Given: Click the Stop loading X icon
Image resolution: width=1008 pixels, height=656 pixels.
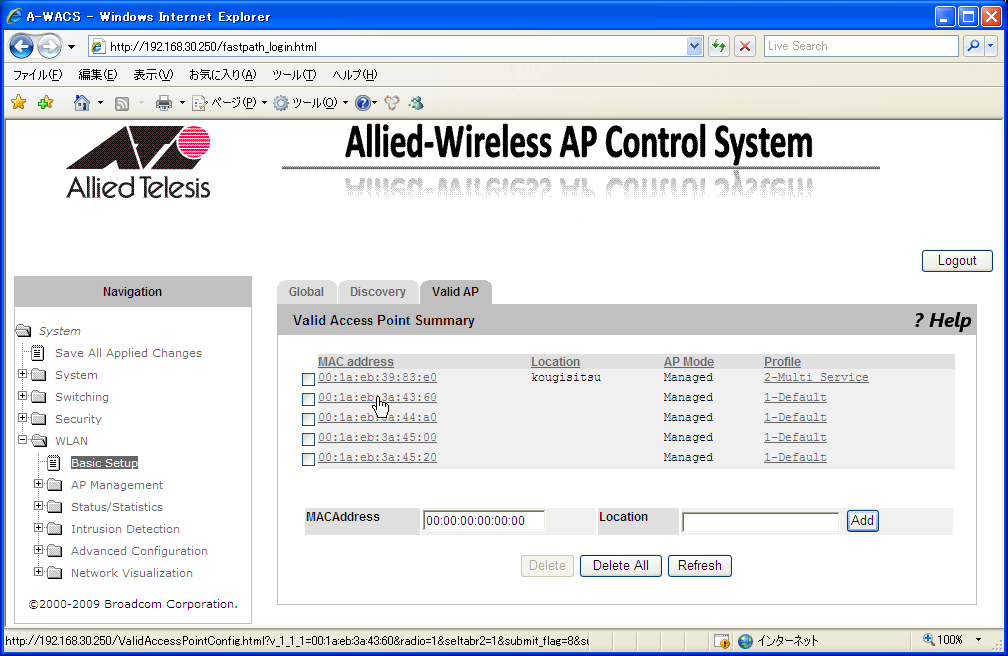Looking at the screenshot, I should click(744, 46).
